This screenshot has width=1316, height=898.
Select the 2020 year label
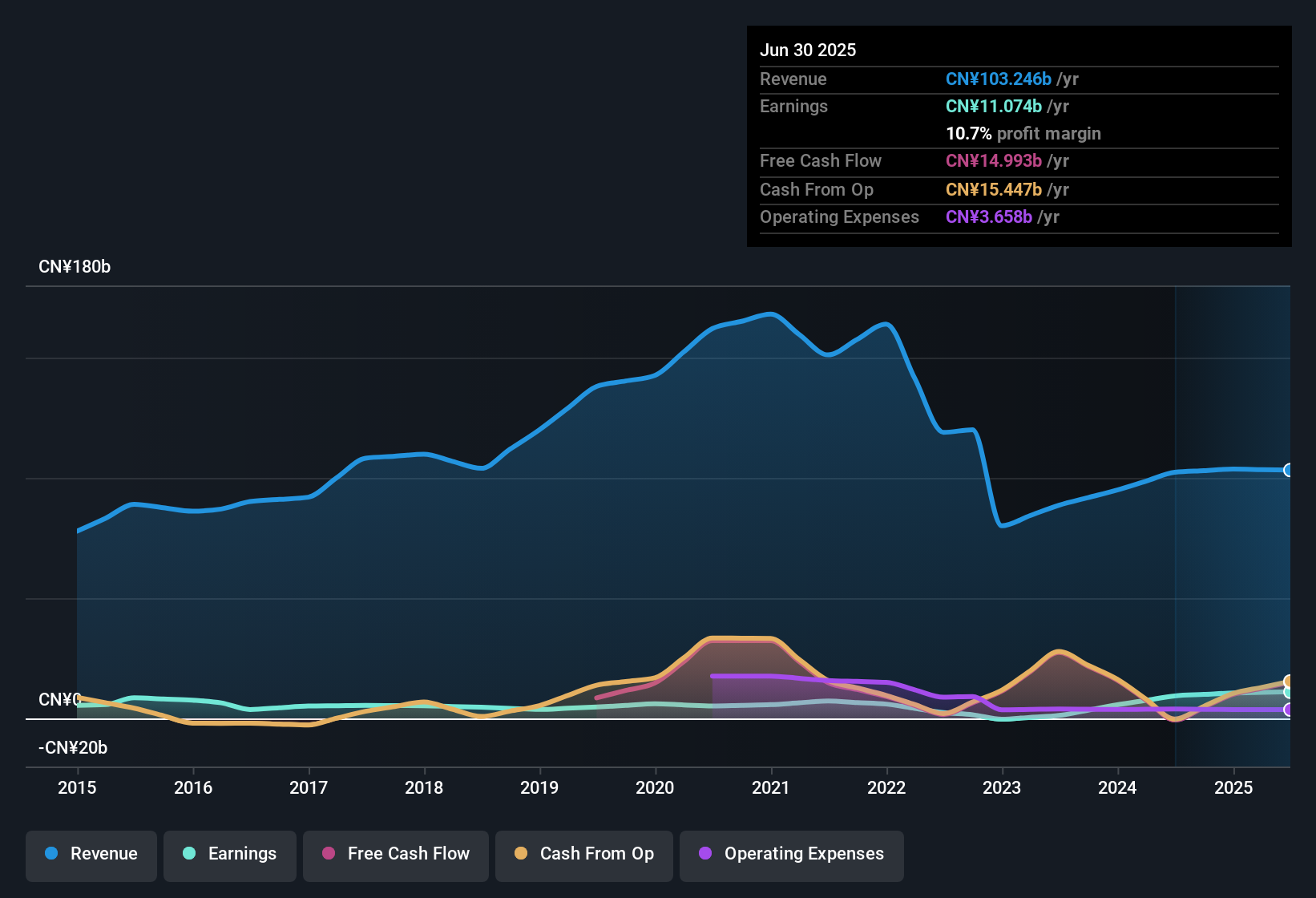[656, 788]
